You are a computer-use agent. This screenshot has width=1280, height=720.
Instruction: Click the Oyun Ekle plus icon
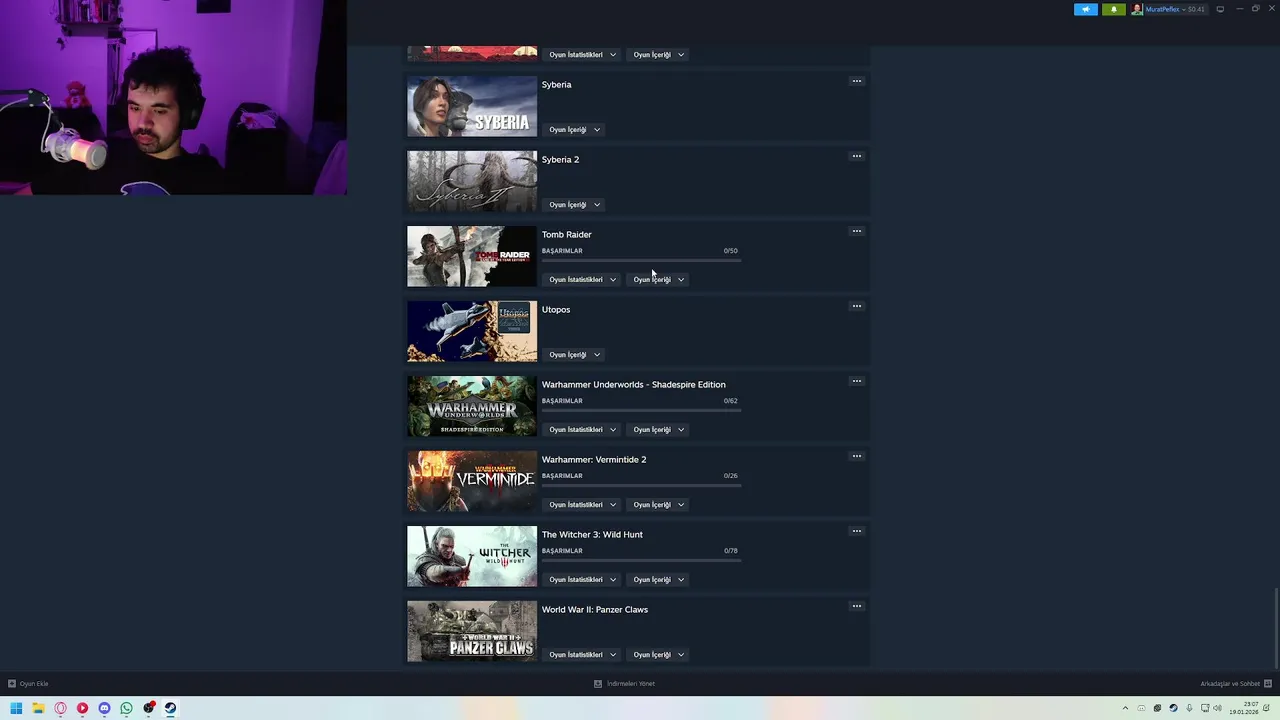pyautogui.click(x=12, y=684)
